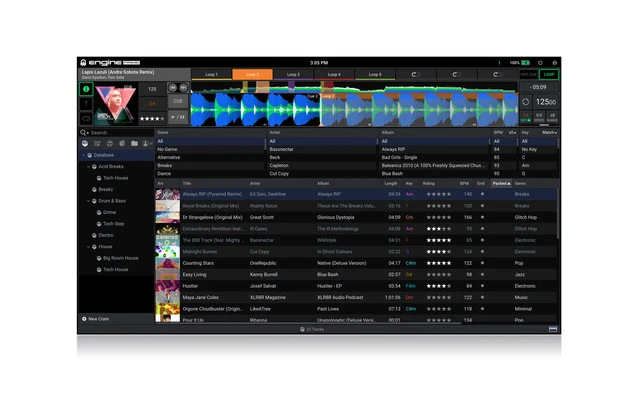Click the track overview waveform

point(354,87)
